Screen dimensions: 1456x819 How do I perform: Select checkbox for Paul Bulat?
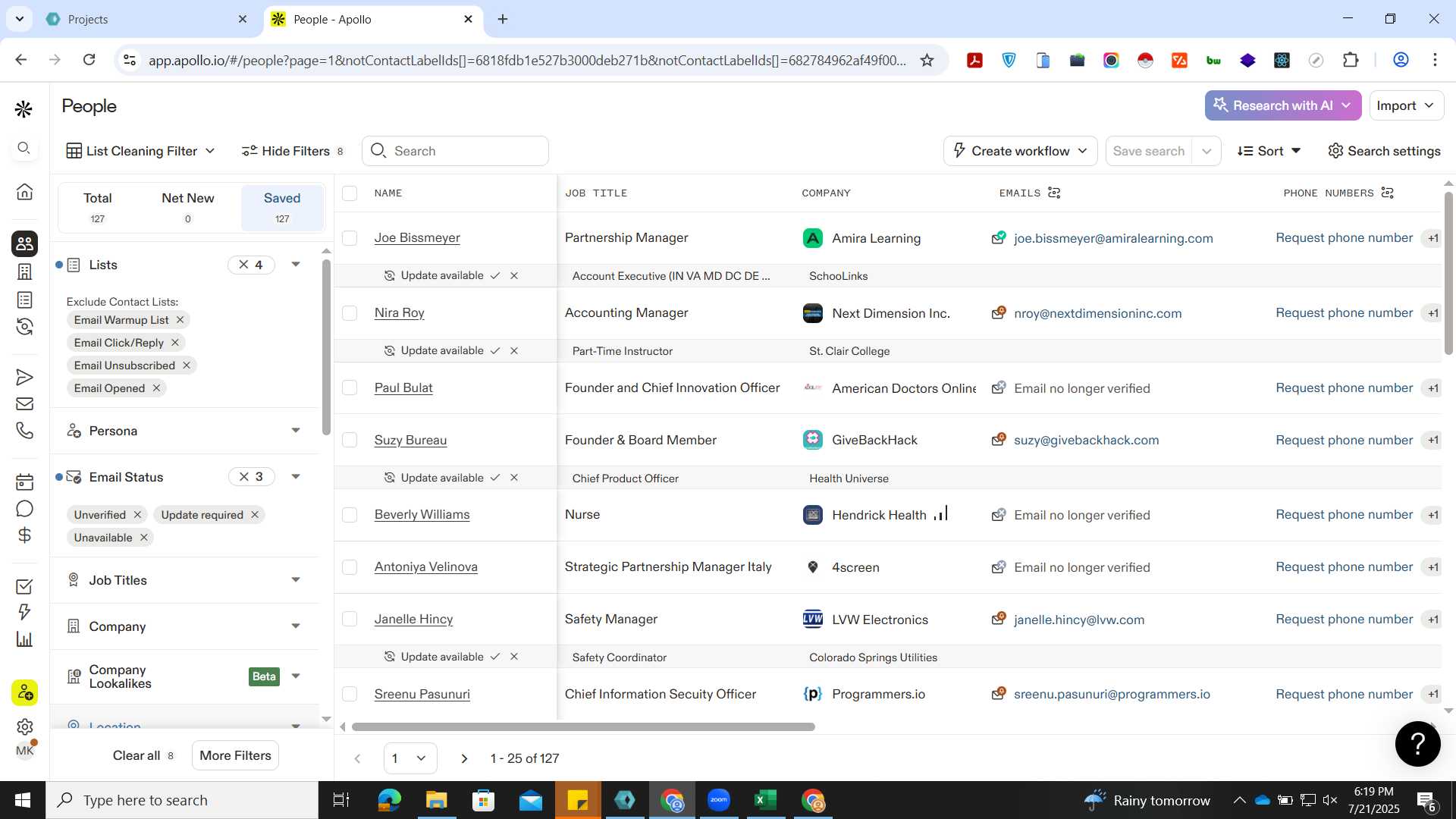click(x=350, y=388)
